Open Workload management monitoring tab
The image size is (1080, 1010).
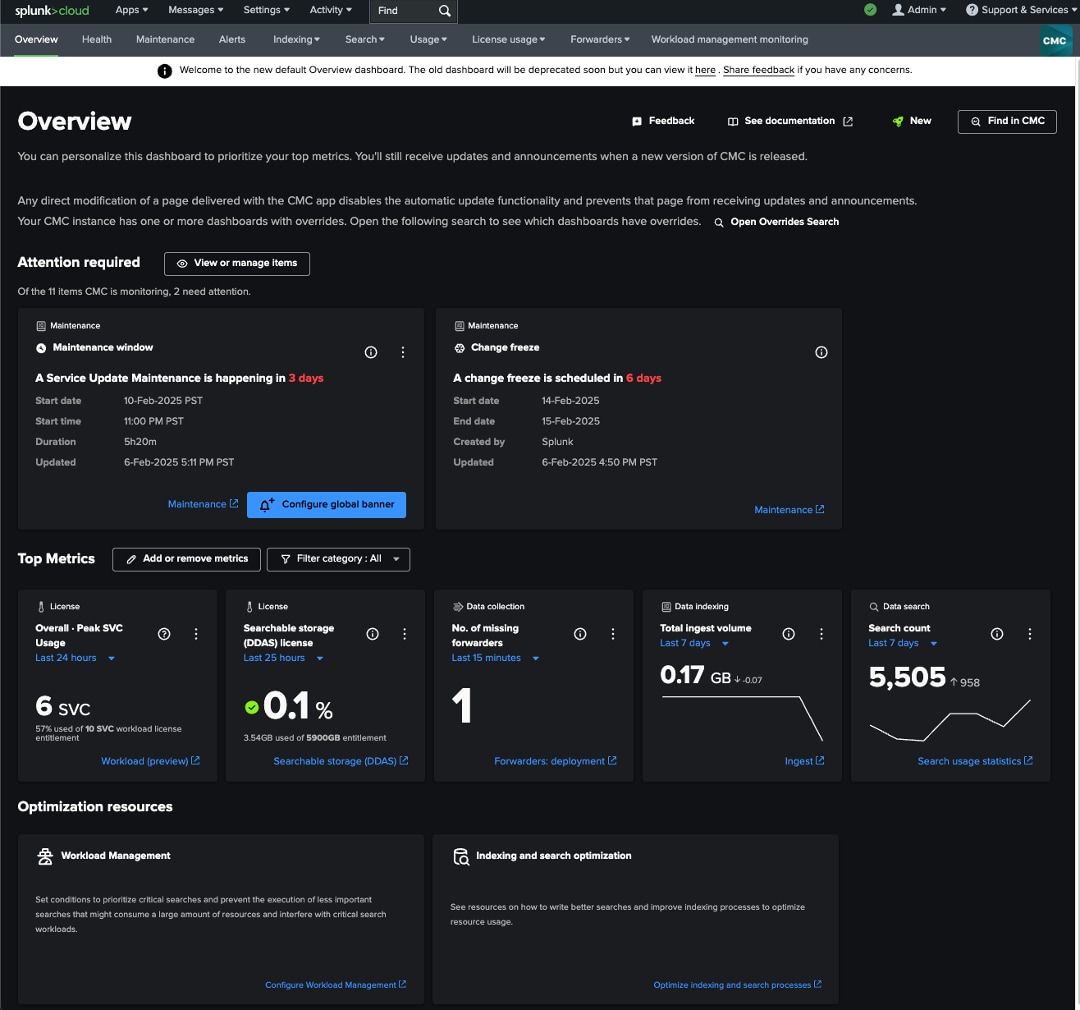729,40
